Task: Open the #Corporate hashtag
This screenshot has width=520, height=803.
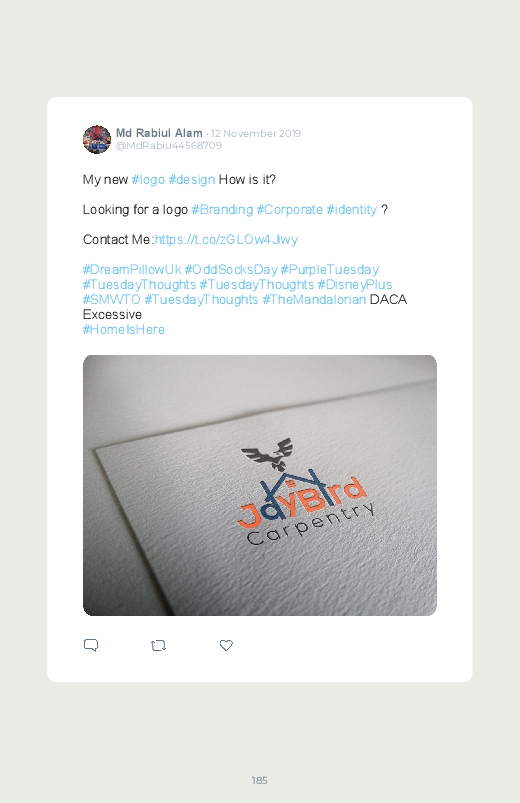Action: pos(289,210)
